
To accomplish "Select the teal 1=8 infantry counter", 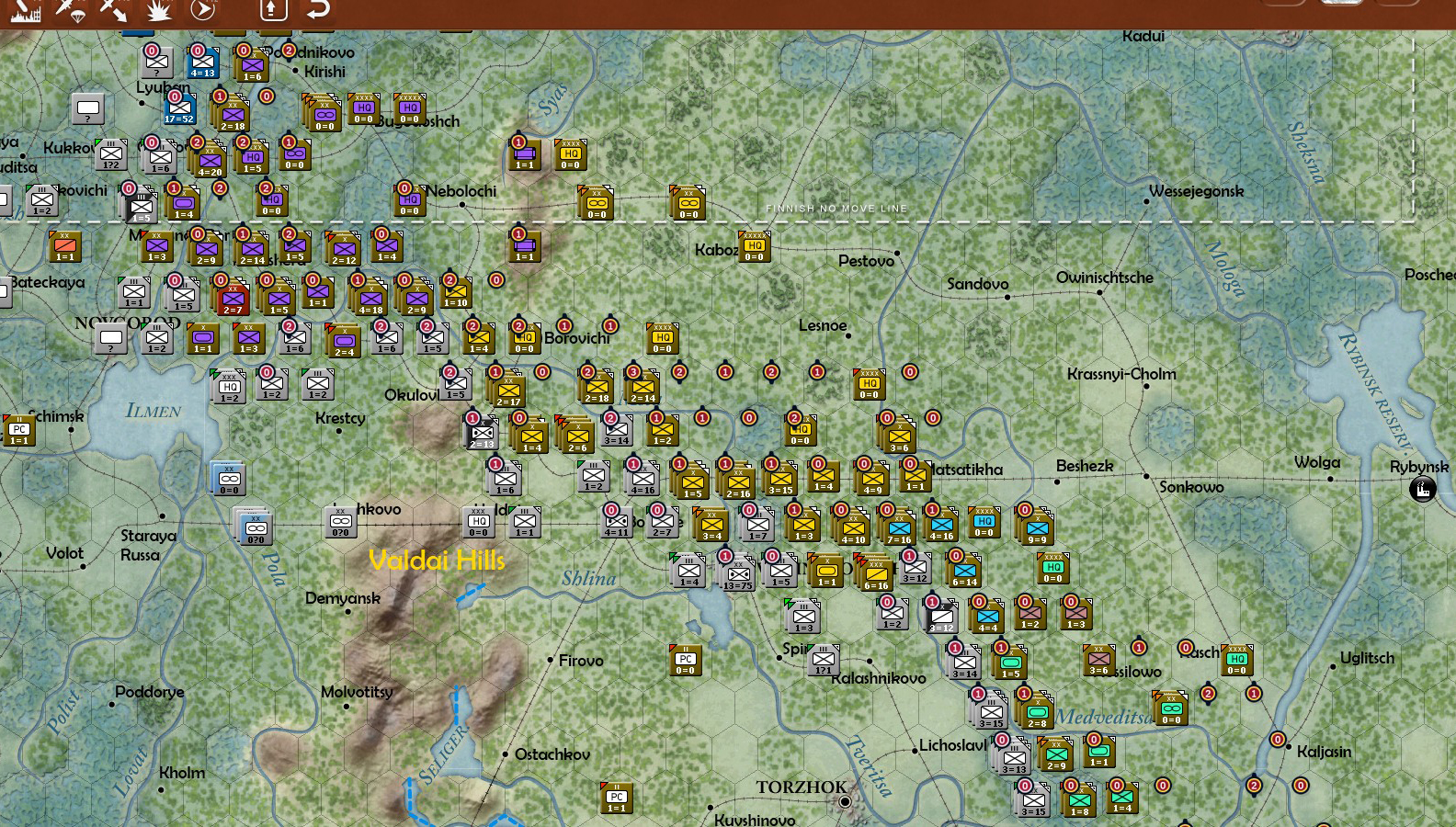I will pyautogui.click(x=1079, y=801).
